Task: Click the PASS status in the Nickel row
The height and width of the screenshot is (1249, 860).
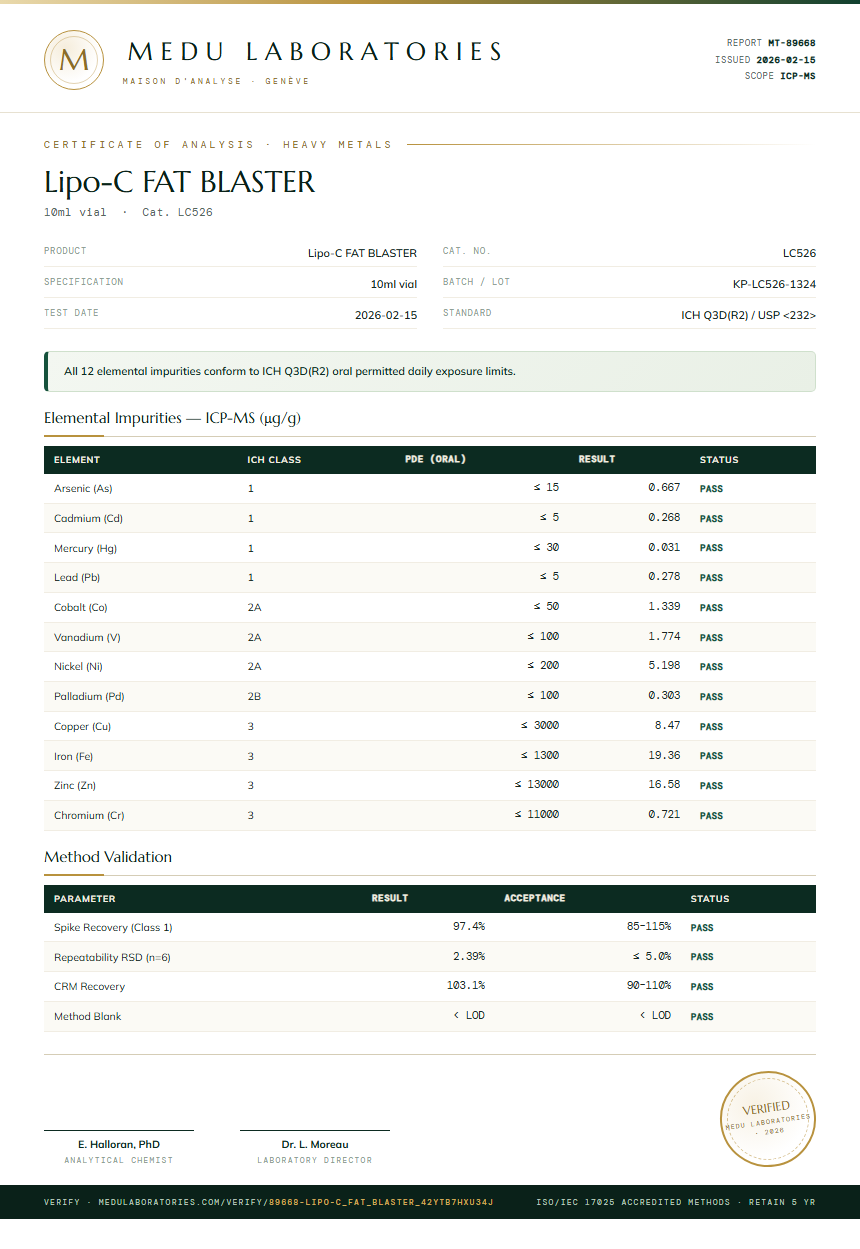Action: pos(711,667)
